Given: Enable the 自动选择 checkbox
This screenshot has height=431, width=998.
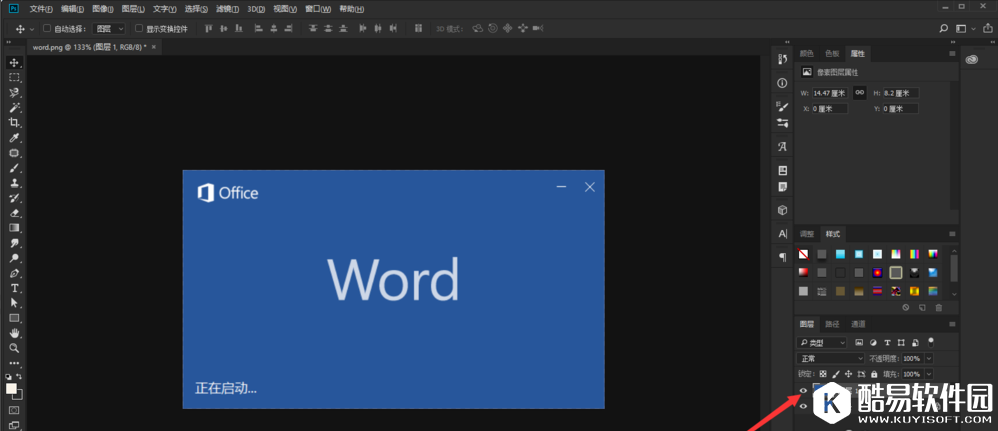Looking at the screenshot, I should click(47, 29).
